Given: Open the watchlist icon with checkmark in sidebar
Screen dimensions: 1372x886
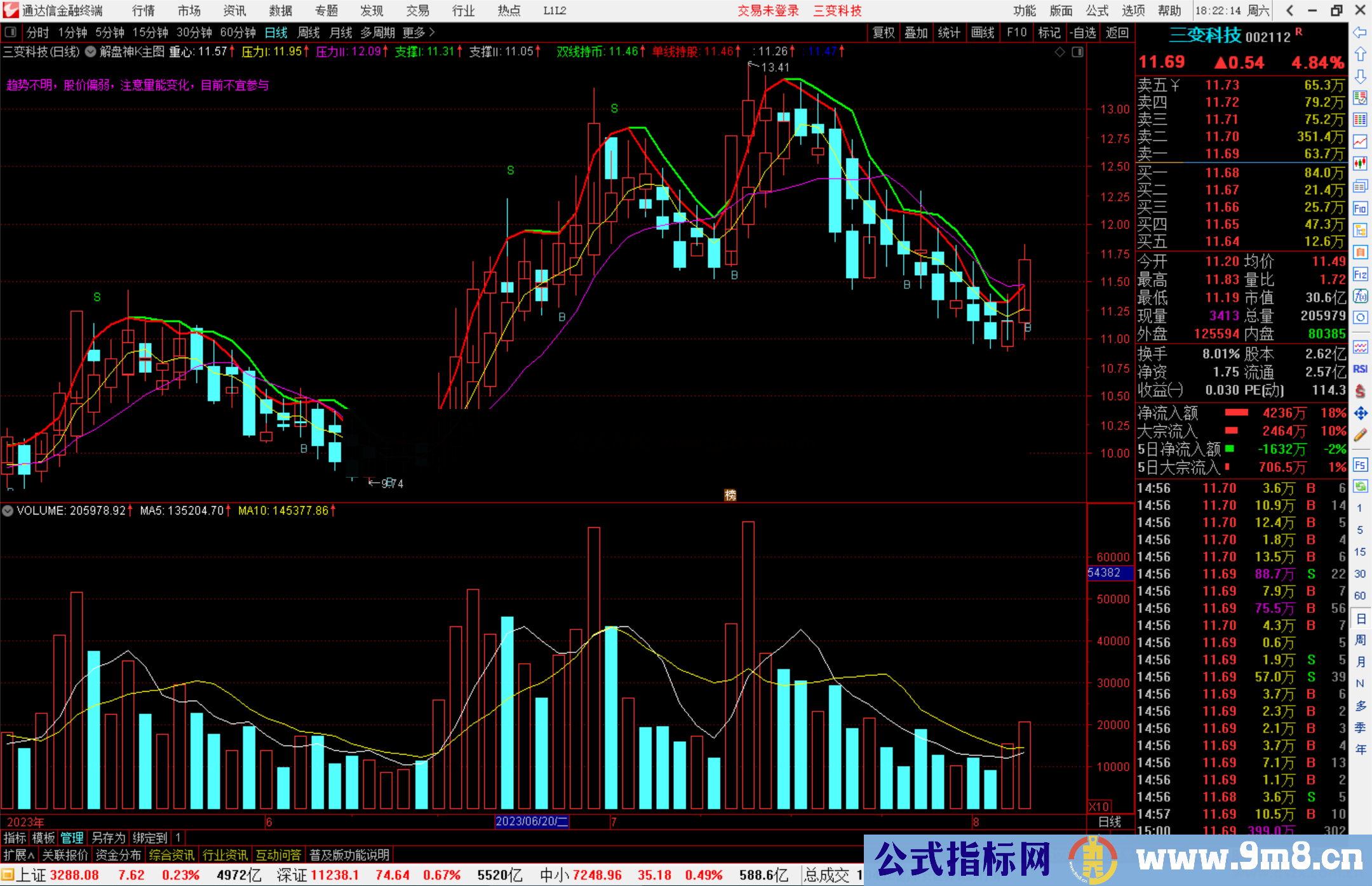Looking at the screenshot, I should point(1360,98).
